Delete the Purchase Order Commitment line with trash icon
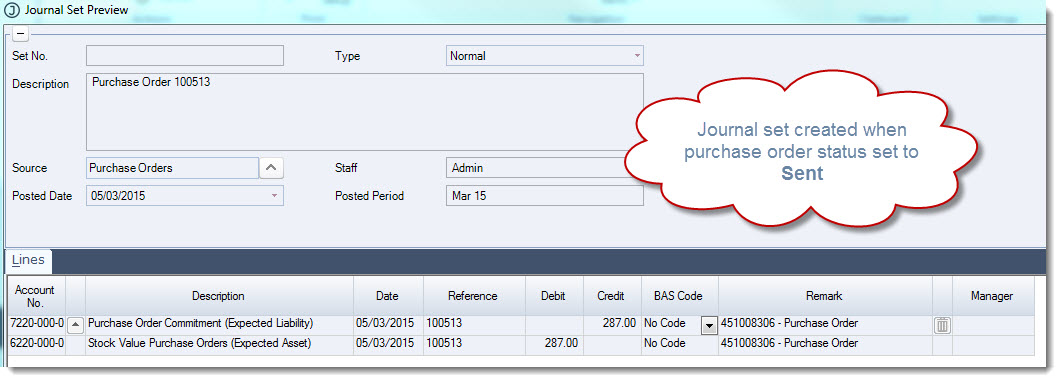 (942, 325)
